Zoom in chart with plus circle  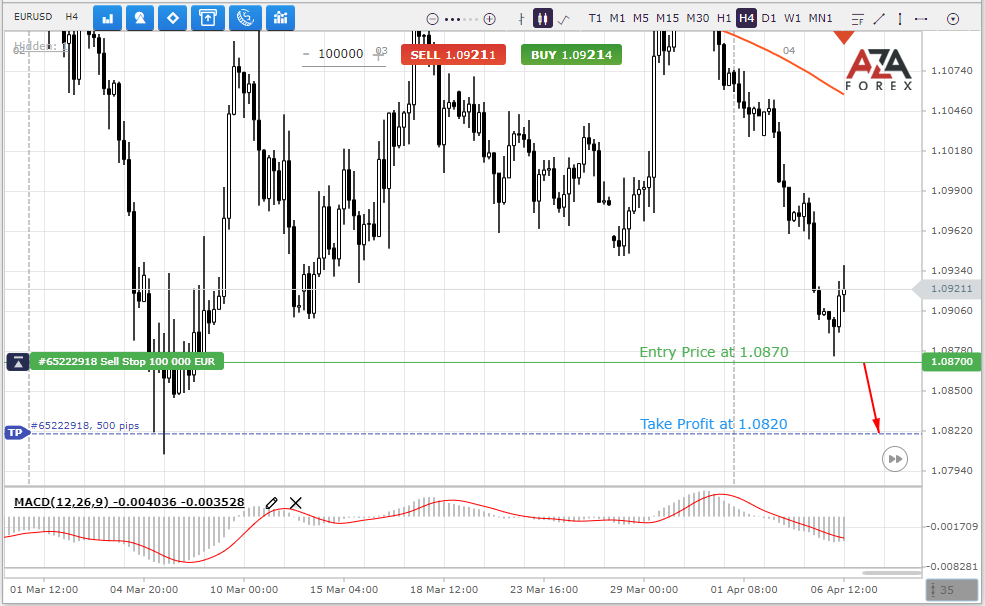tap(489, 19)
